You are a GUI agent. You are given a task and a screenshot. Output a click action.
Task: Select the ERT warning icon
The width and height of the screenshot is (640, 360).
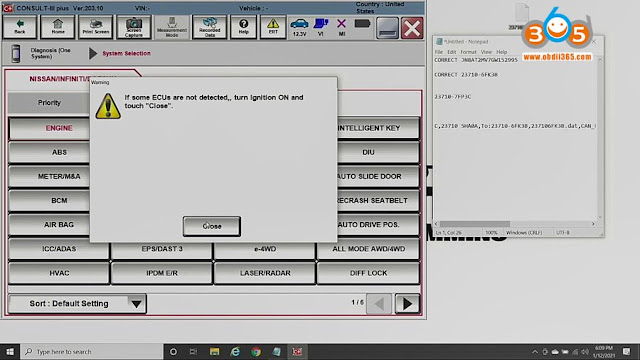click(x=273, y=27)
